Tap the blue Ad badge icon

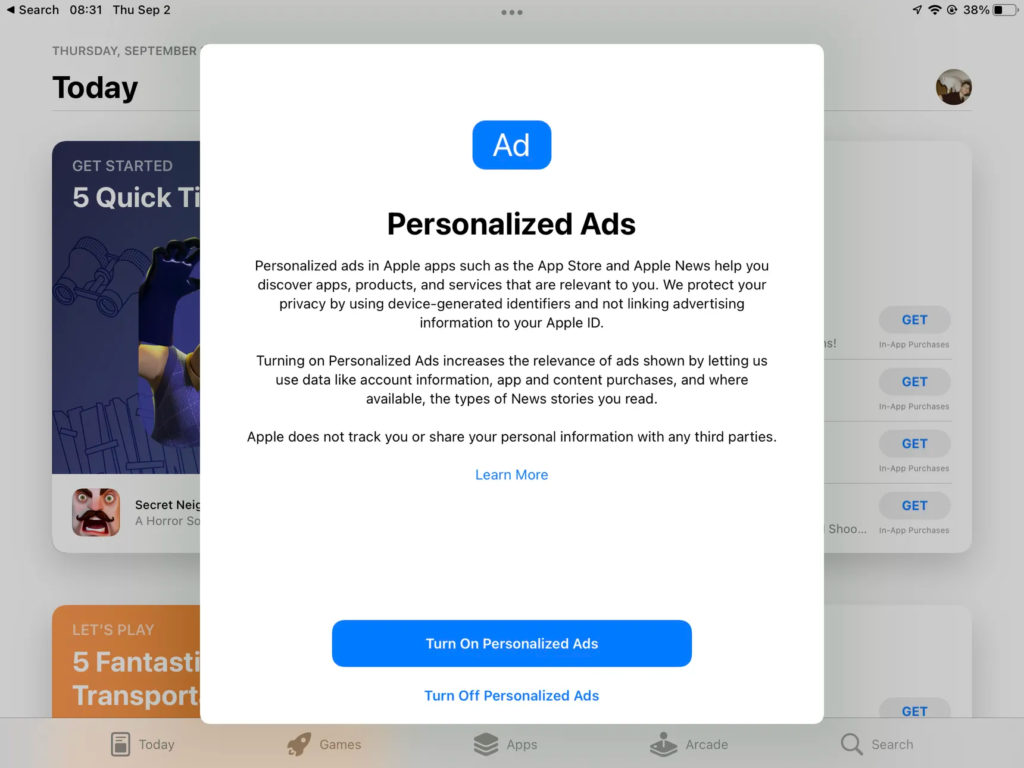pos(511,145)
